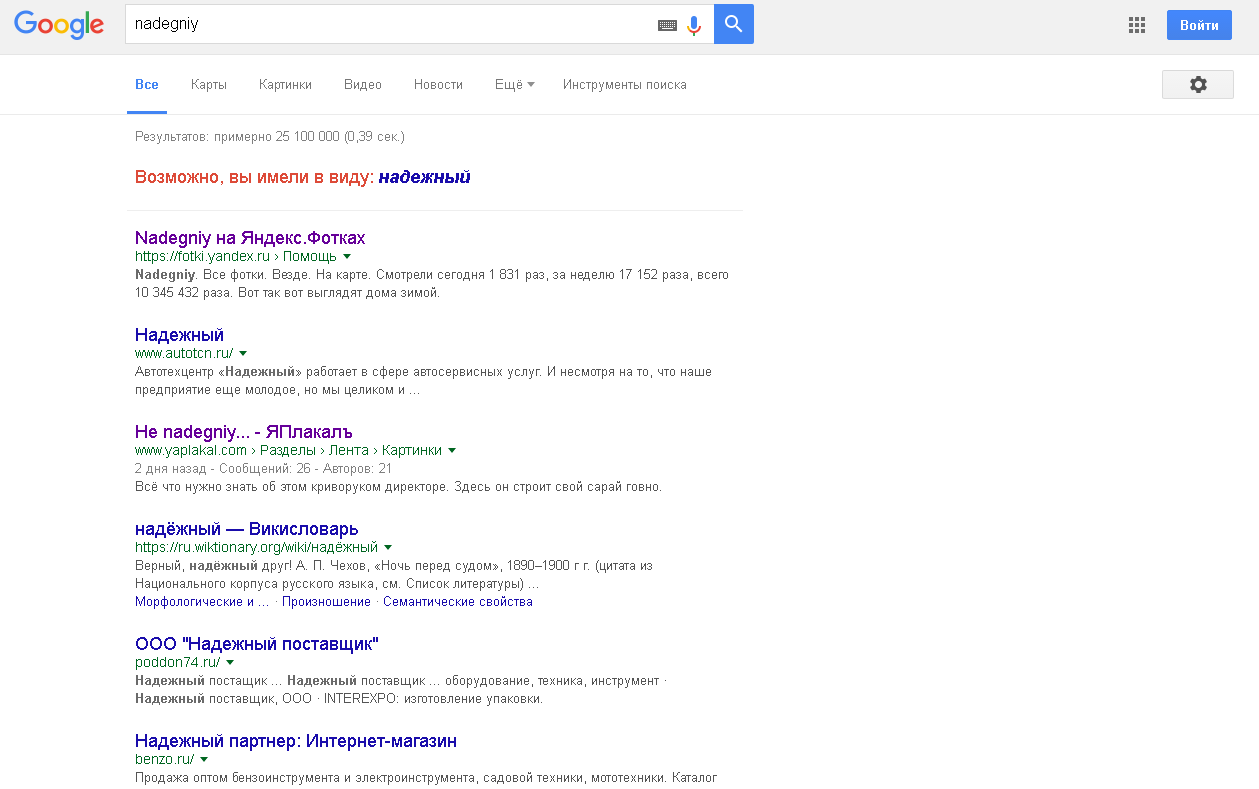Open Произношение sitelink
1259x789 pixels.
click(326, 602)
